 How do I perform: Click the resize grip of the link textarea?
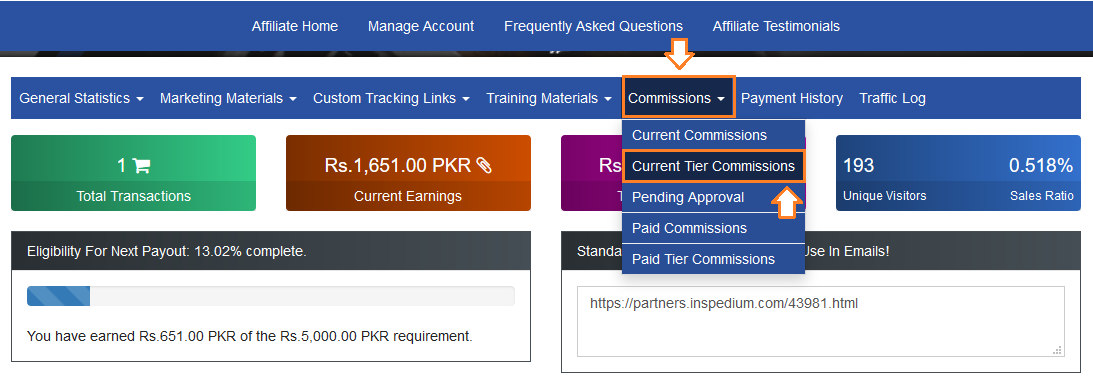tap(1057, 350)
